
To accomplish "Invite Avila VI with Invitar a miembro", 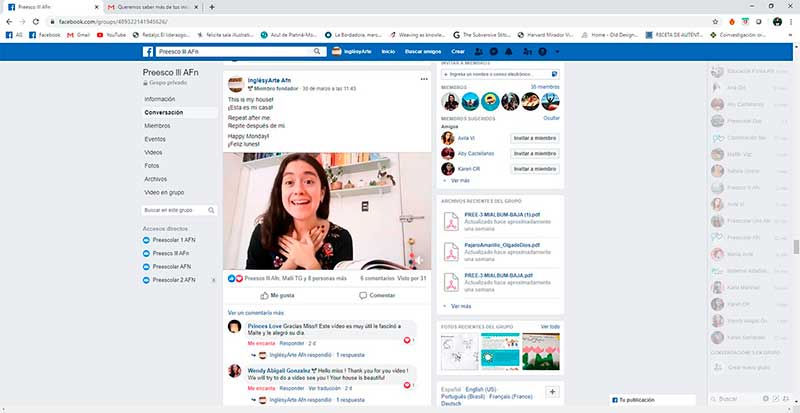I will tap(535, 138).
